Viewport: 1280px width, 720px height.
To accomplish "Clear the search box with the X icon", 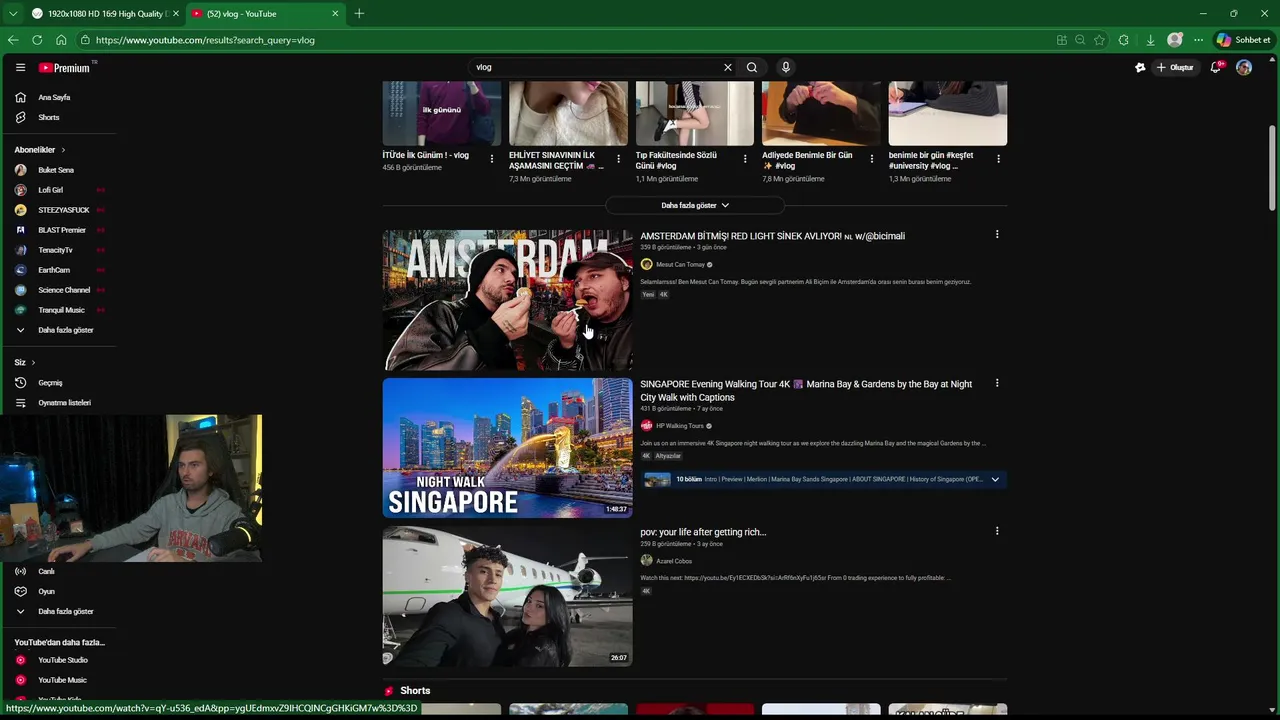I will click(x=727, y=67).
